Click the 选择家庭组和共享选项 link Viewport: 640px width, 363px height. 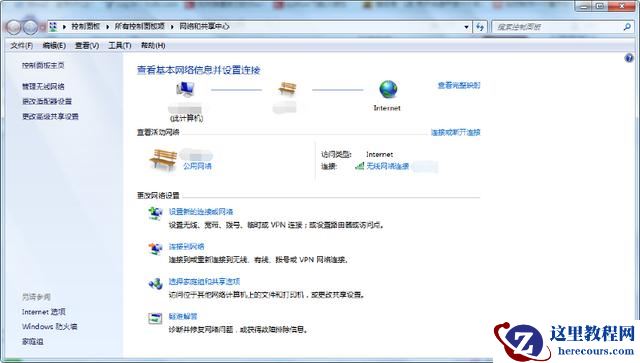tap(204, 281)
